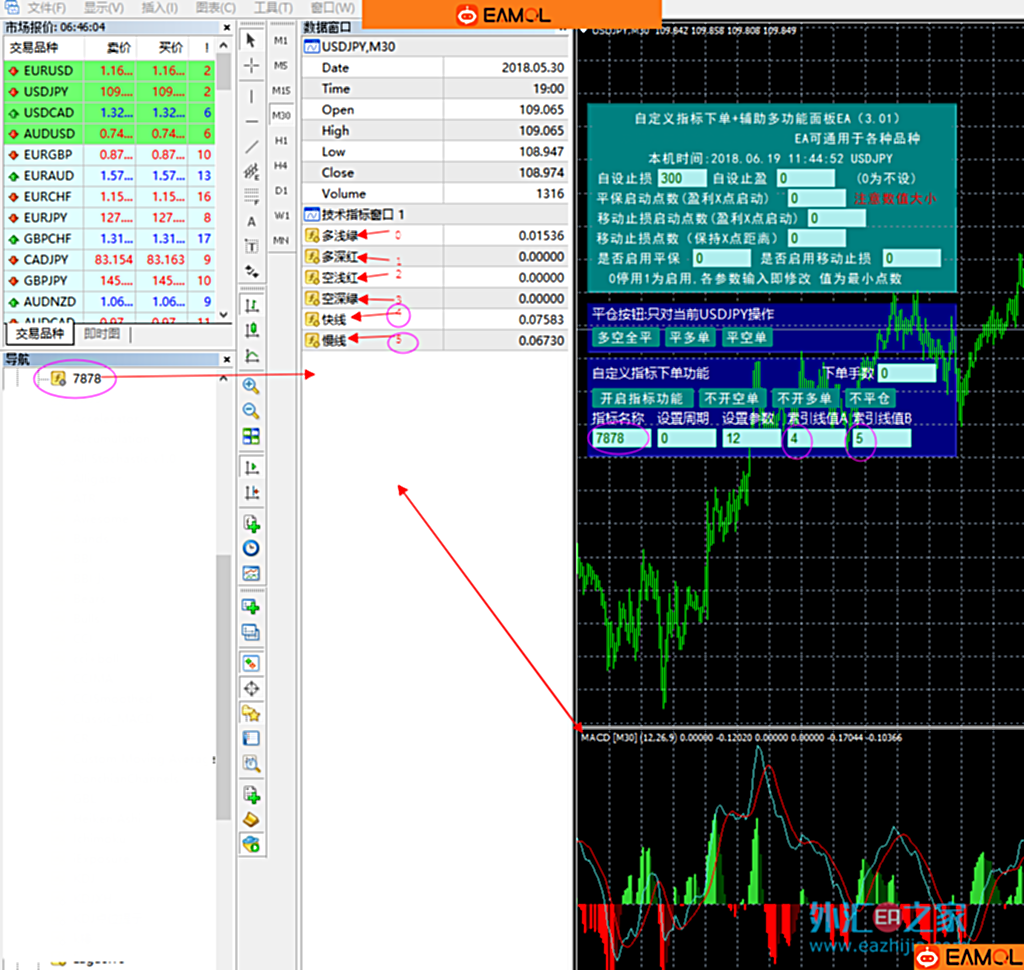The width and height of the screenshot is (1024, 970).
Task: Toggle the 不开空单 button
Action: [732, 398]
